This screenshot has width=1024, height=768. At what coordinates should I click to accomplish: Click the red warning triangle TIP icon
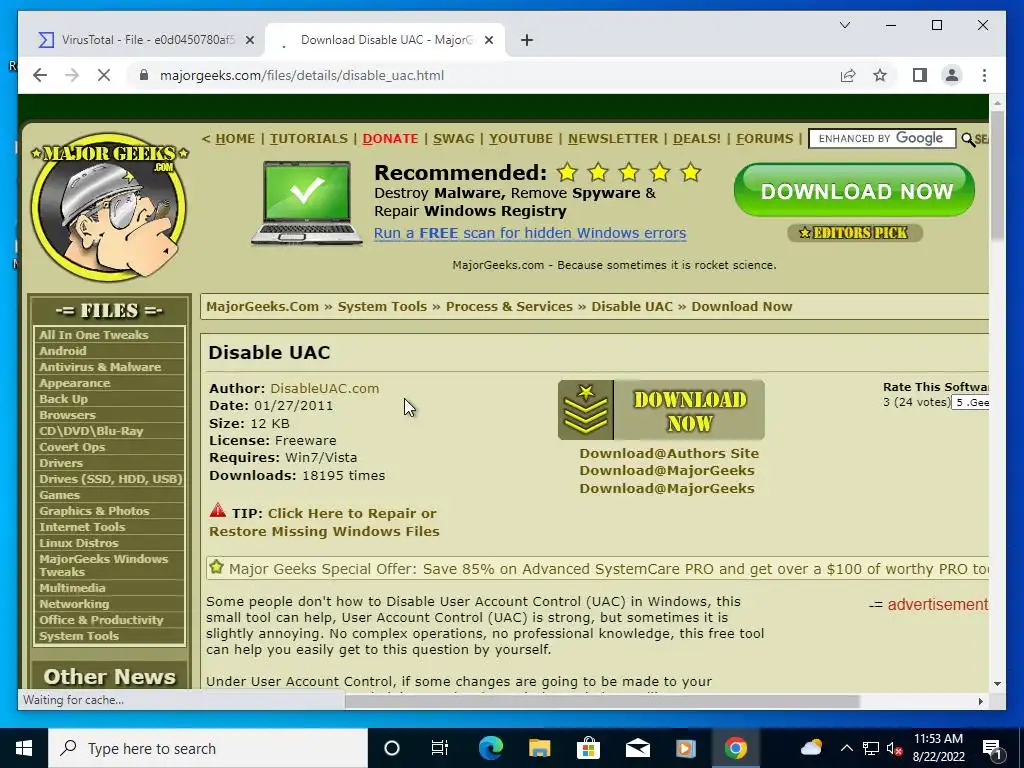tap(218, 511)
